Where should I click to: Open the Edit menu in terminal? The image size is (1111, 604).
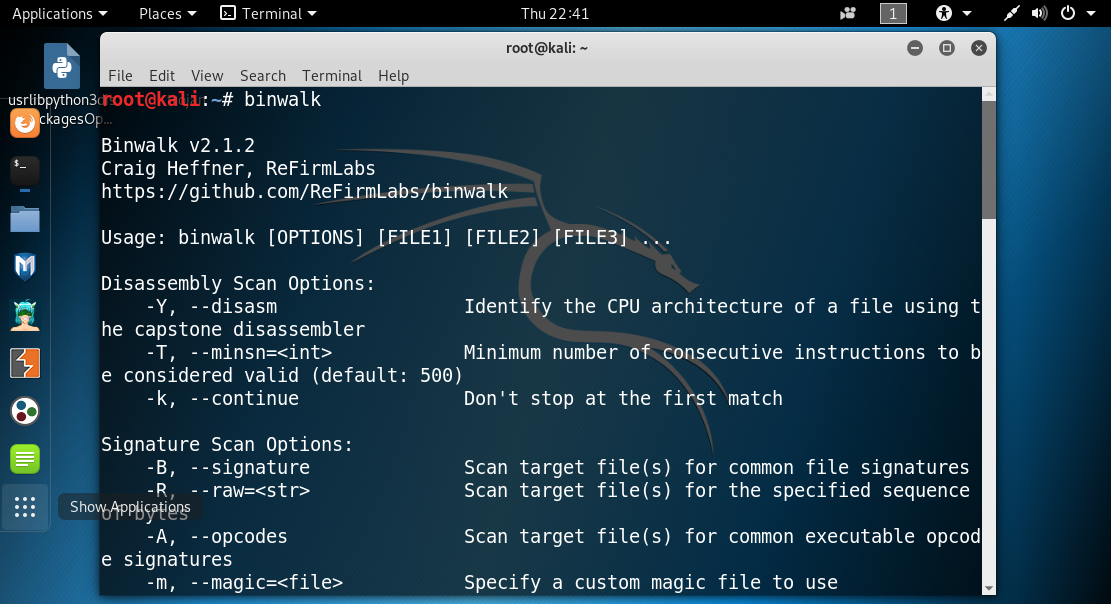[x=162, y=76]
